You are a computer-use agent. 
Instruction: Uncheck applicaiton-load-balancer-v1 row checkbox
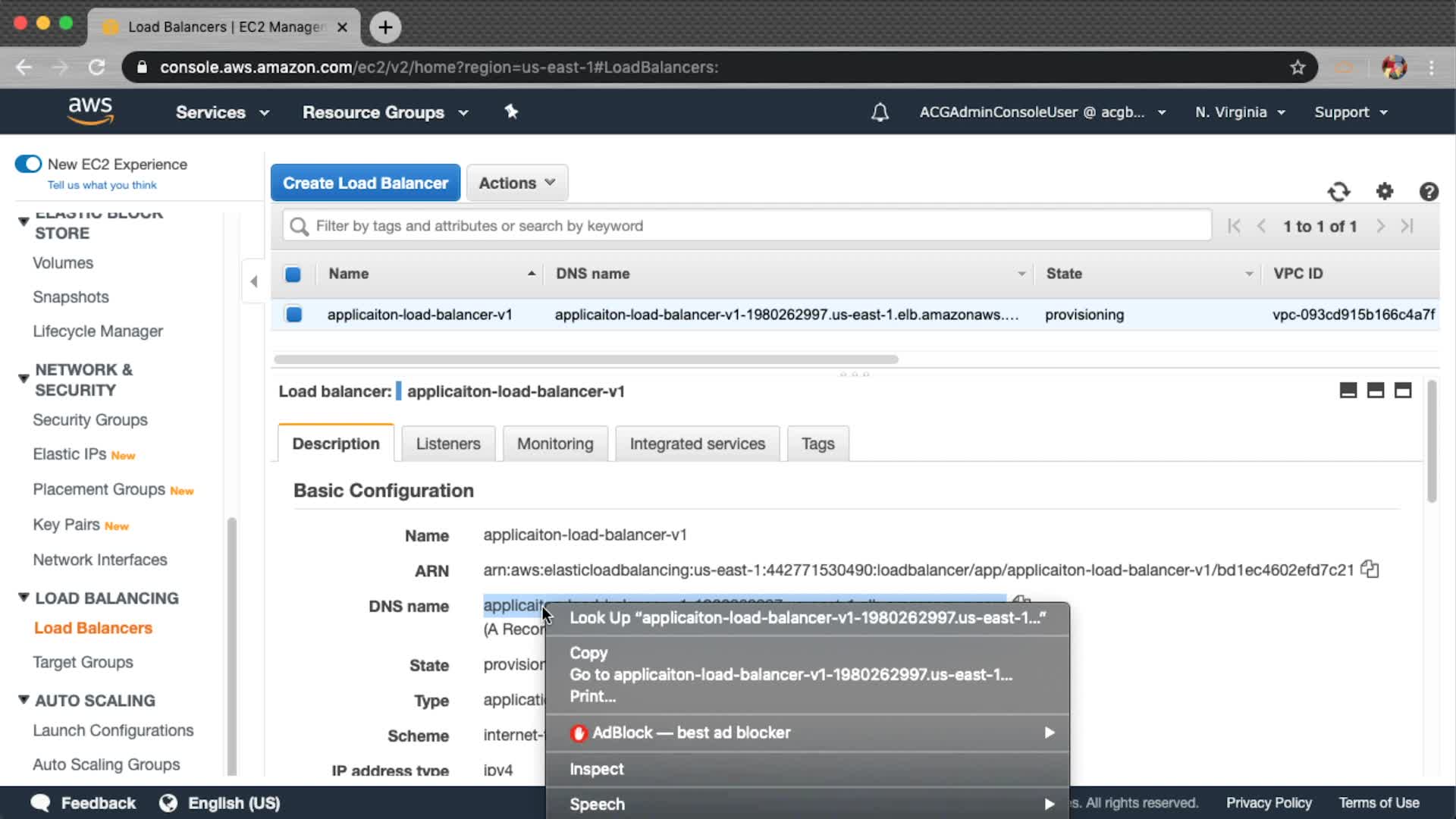point(293,314)
